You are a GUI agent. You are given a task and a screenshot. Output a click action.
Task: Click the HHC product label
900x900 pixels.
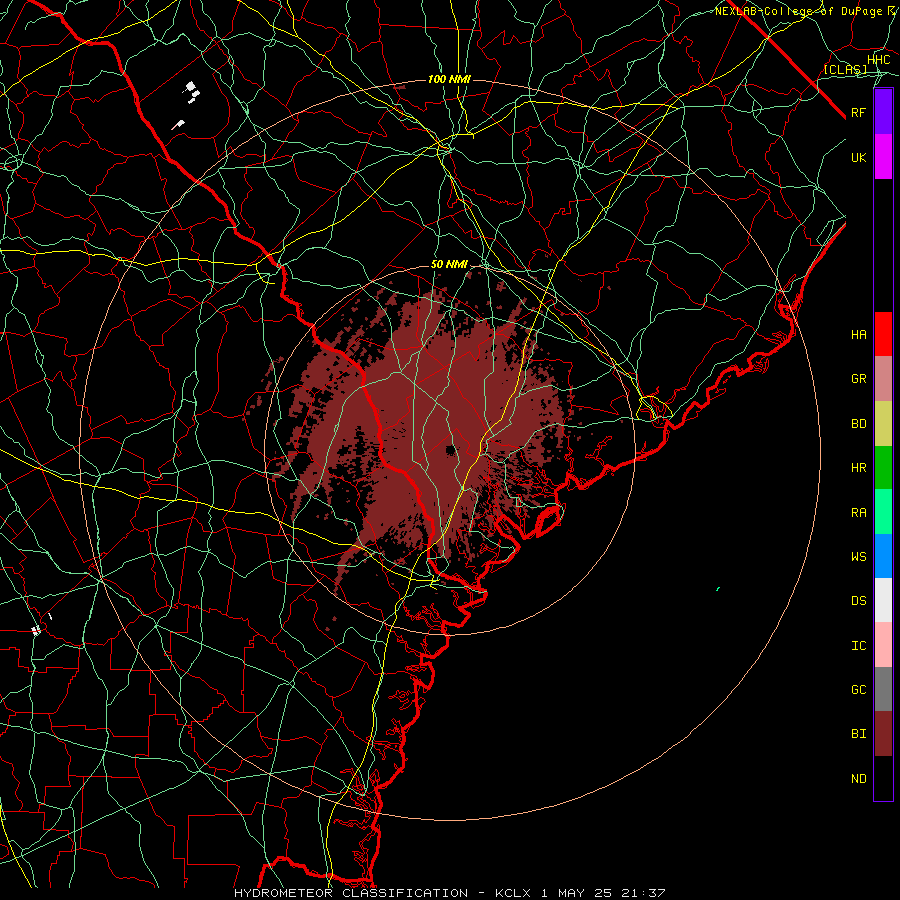[x=879, y=60]
